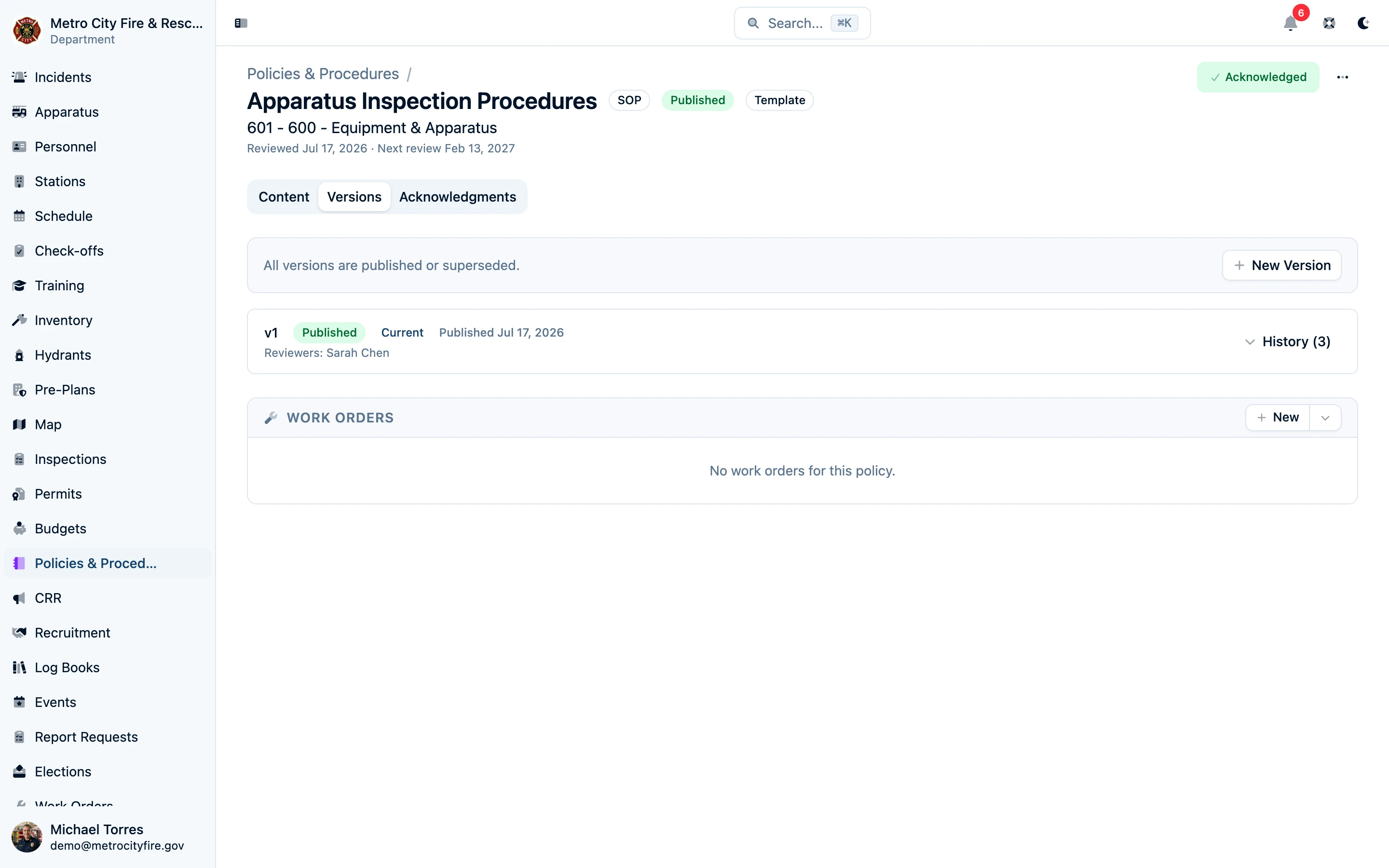Open the three-dot policy actions menu
Image resolution: width=1389 pixels, height=868 pixels.
tap(1343, 77)
